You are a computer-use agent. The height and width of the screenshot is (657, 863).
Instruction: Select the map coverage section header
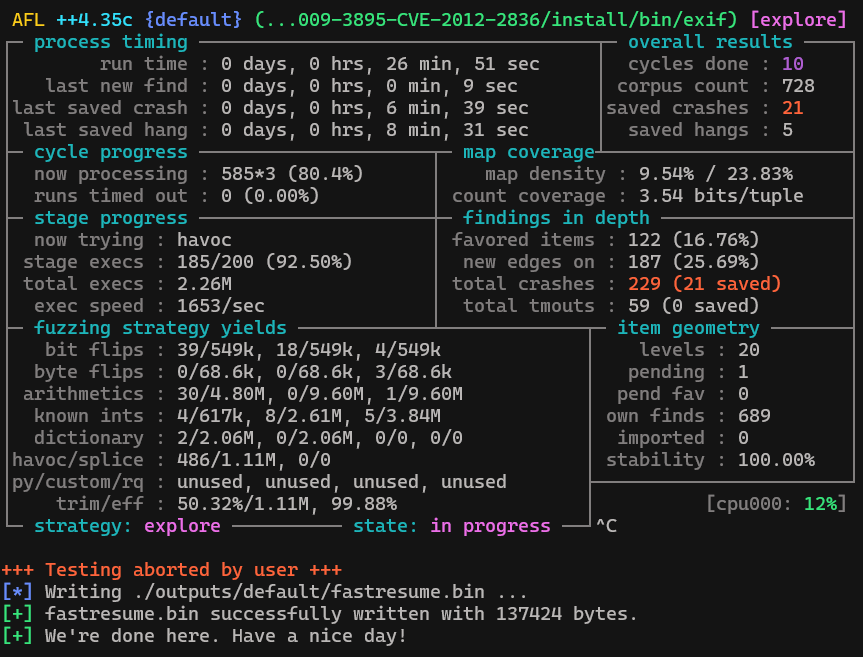529,152
